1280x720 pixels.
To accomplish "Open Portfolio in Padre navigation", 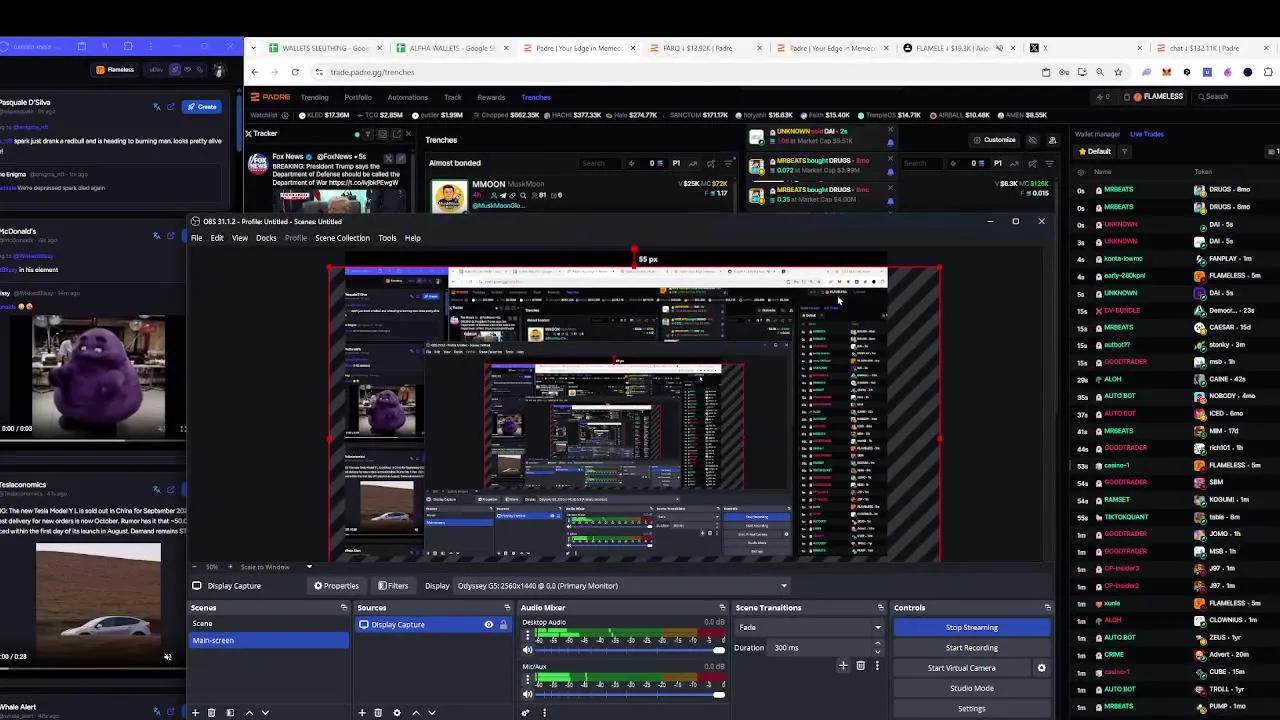I will 358,97.
